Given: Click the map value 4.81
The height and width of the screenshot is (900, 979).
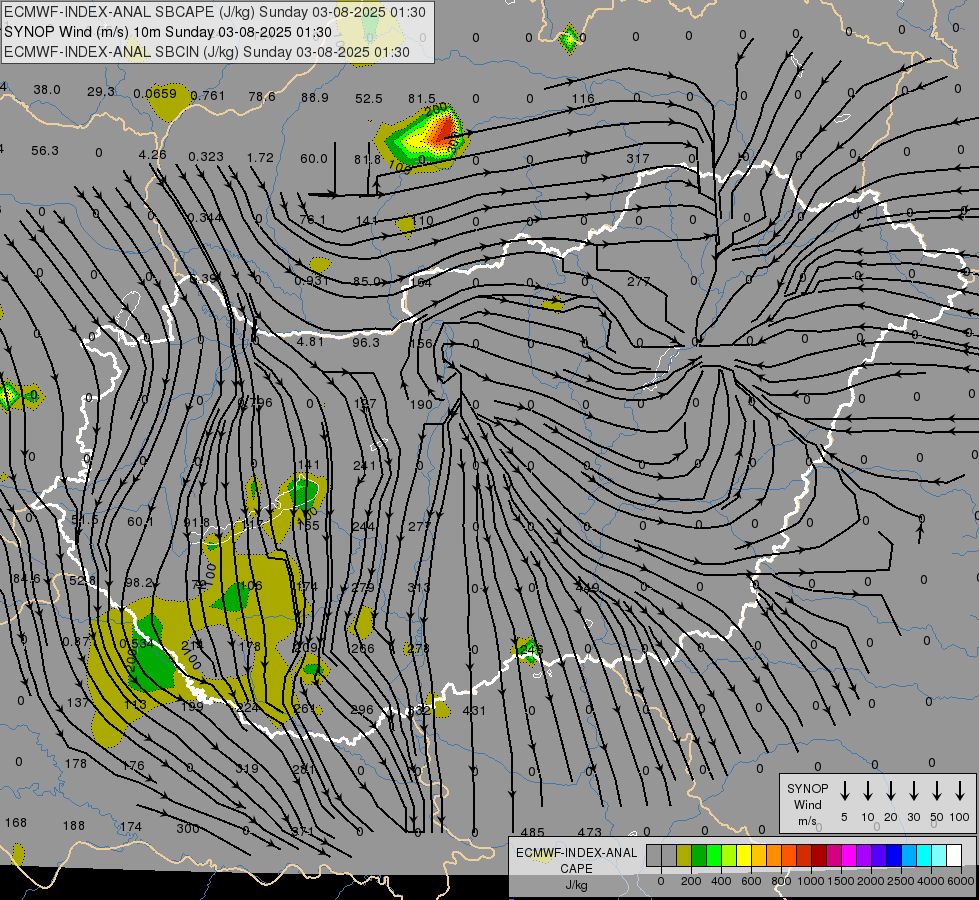Looking at the screenshot, I should coord(310,342).
